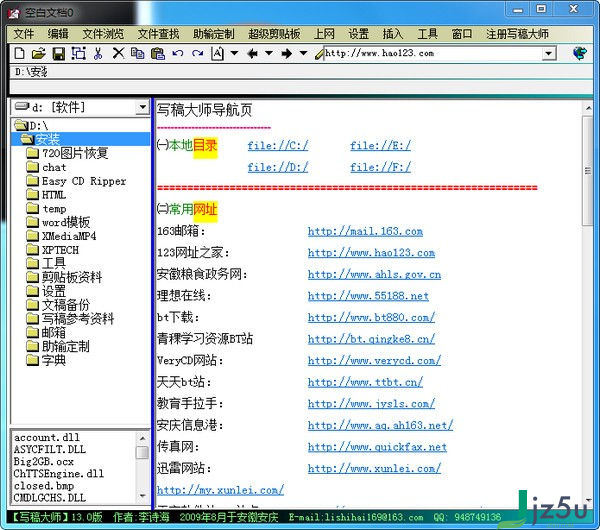Open the dropdown arrow next to the forward arrow
This screenshot has height=530, width=600.
[x=303, y=53]
